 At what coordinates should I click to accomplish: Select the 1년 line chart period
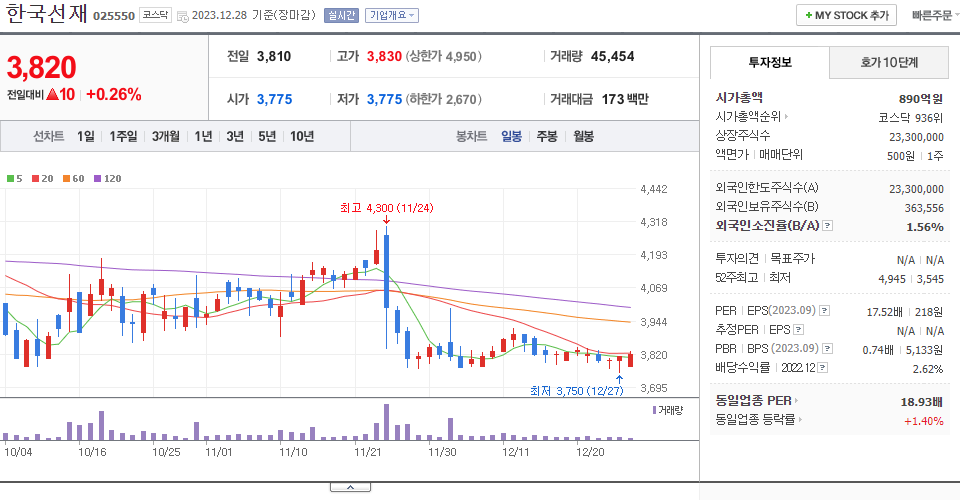[203, 136]
